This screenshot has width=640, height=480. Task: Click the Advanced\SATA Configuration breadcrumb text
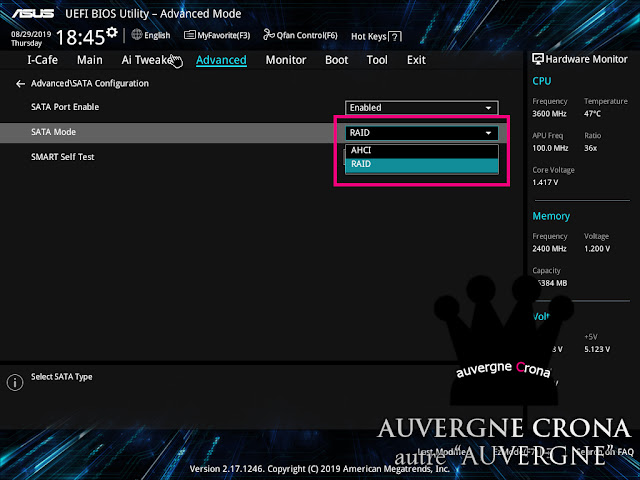coord(90,83)
